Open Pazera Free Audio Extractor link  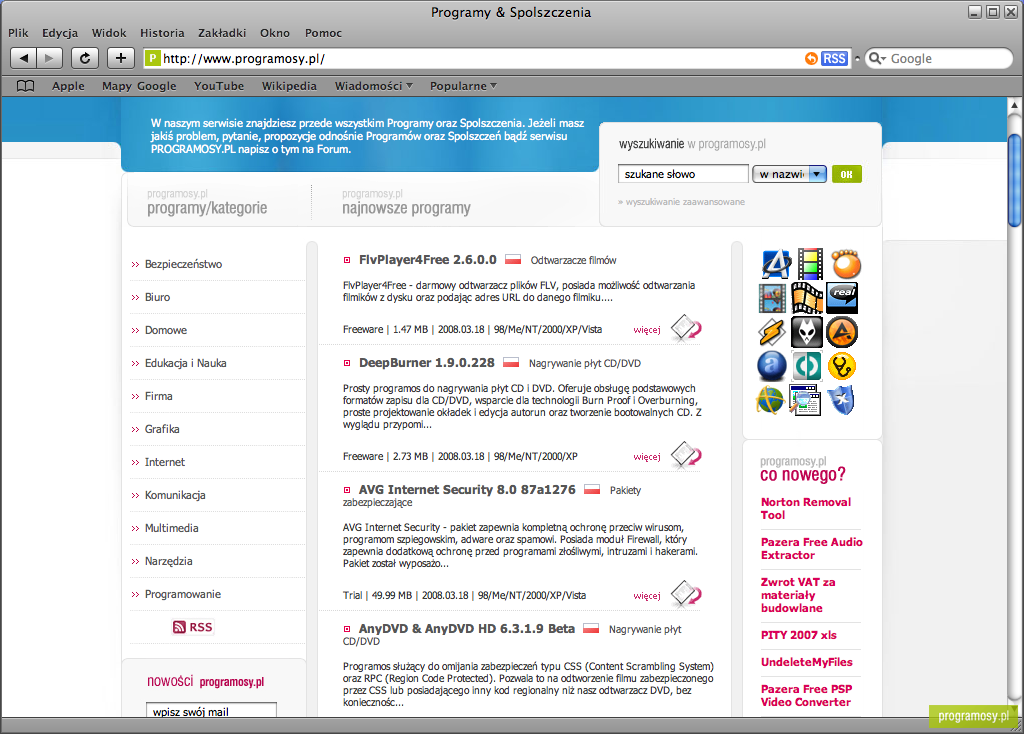(812, 549)
